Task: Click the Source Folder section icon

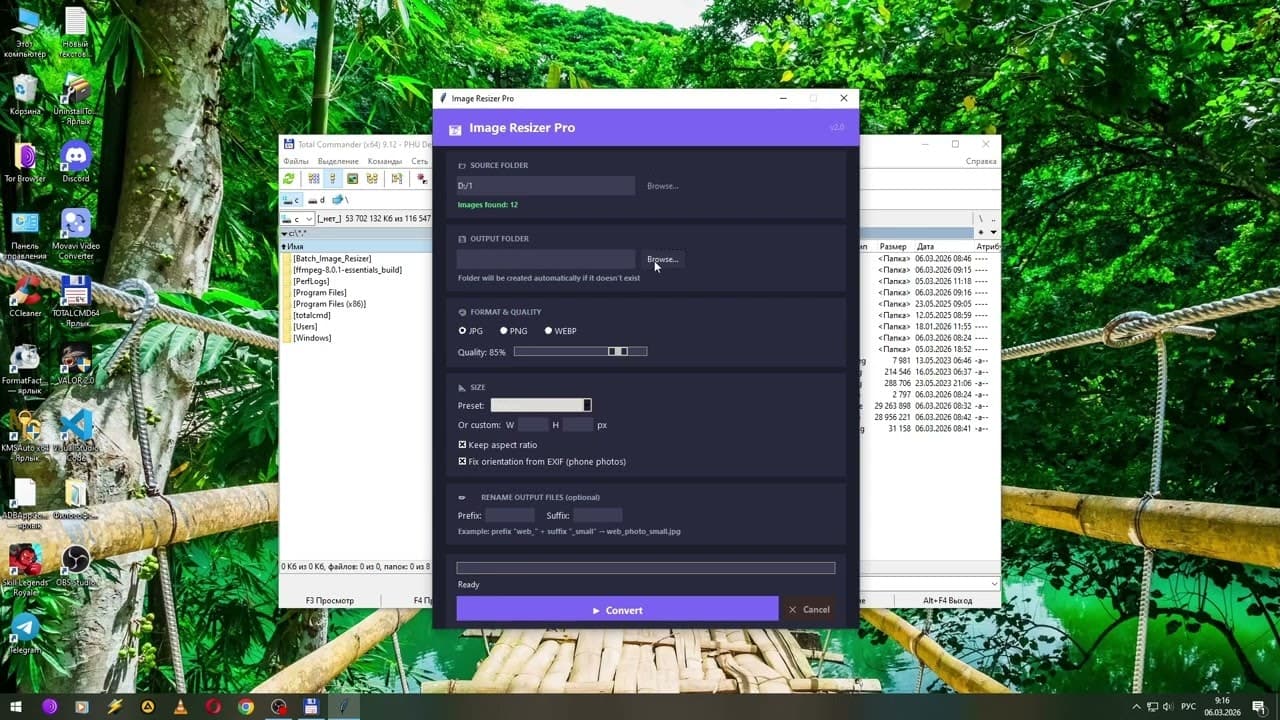Action: click(462, 165)
